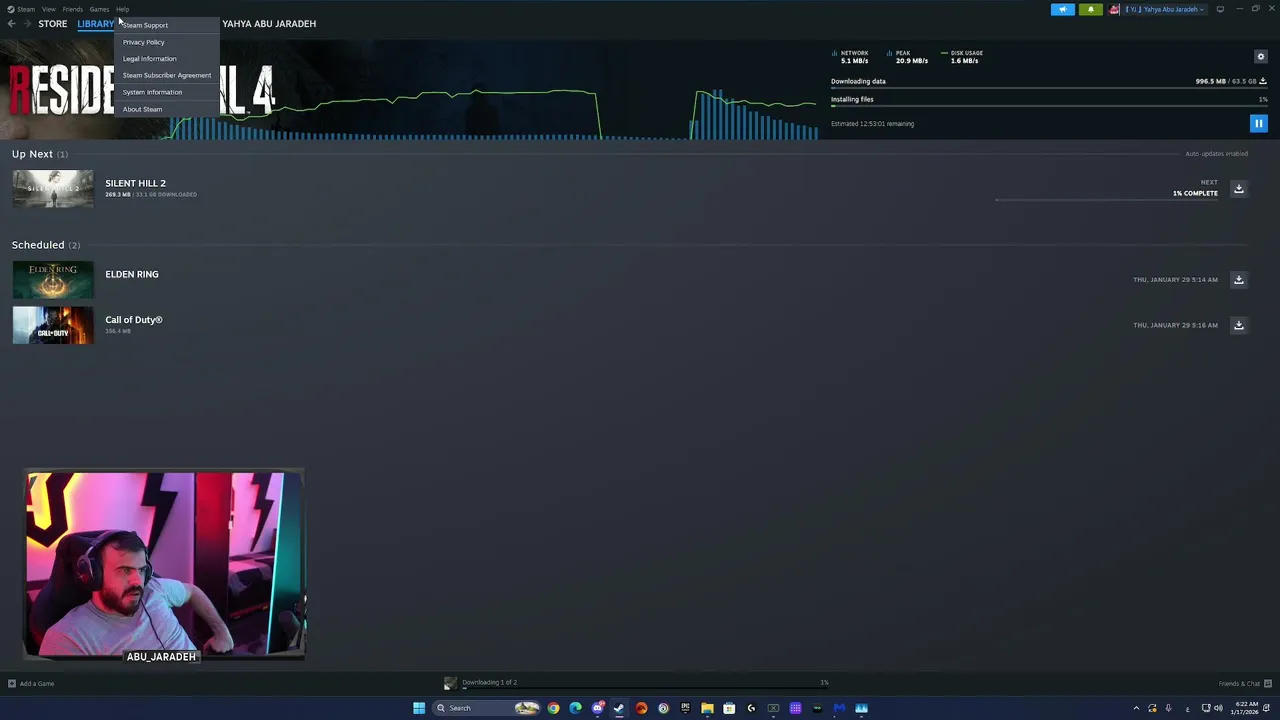Click Steam icon in taskbar
This screenshot has width=1280, height=720.
(x=619, y=708)
